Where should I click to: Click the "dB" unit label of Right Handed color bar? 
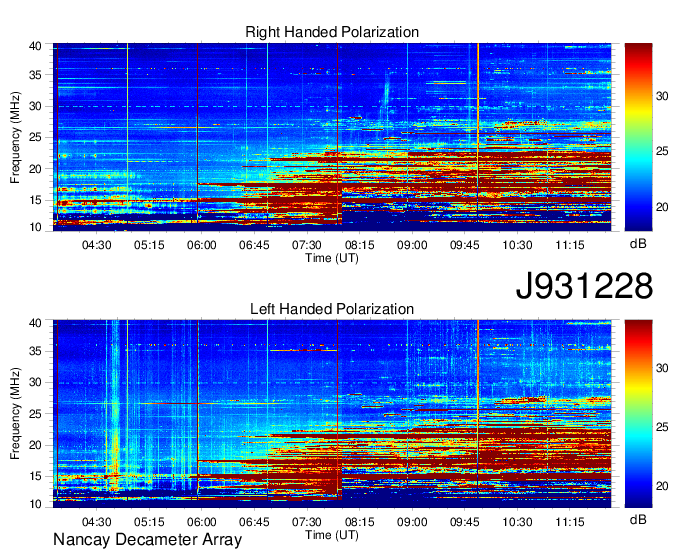638,244
